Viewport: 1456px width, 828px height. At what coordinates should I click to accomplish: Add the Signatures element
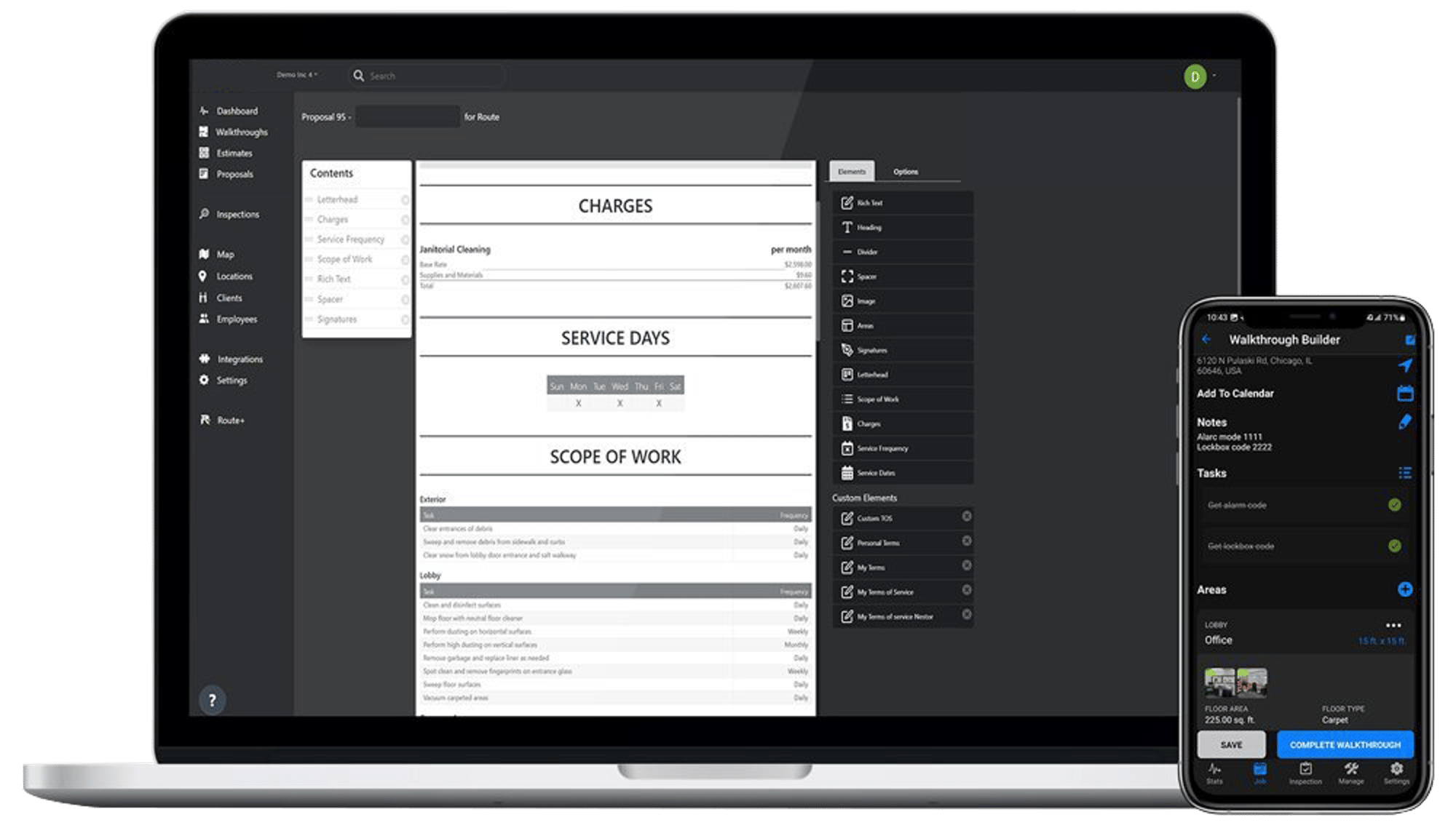click(x=903, y=350)
